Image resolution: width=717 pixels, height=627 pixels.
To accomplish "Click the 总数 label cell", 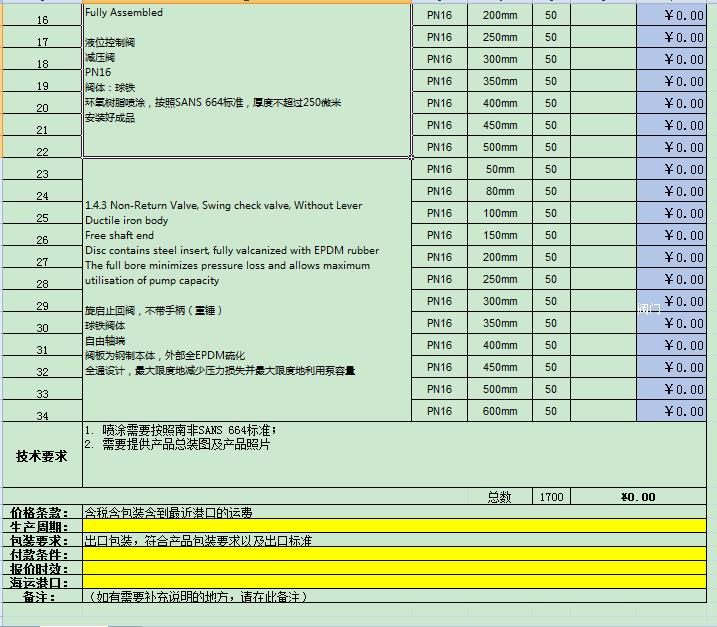I will 499,496.
